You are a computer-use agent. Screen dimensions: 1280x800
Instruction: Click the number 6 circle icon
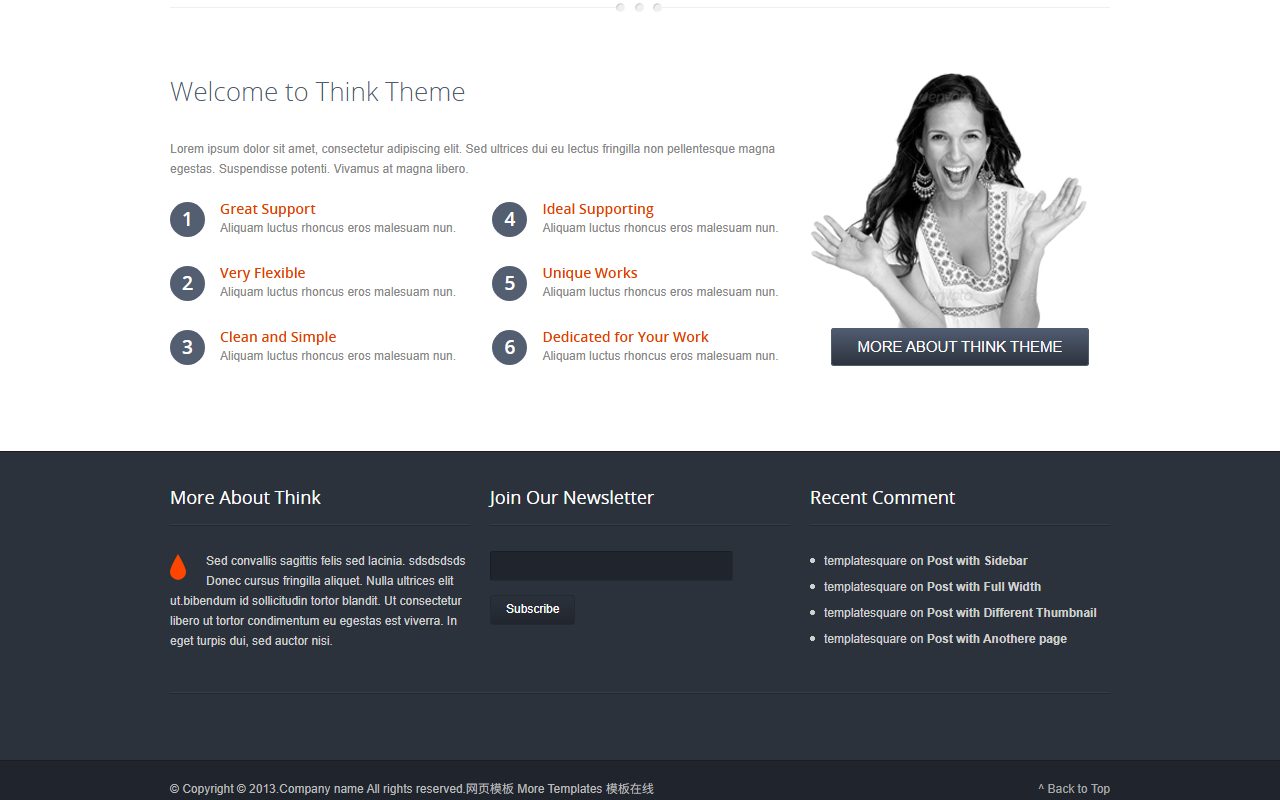509,347
